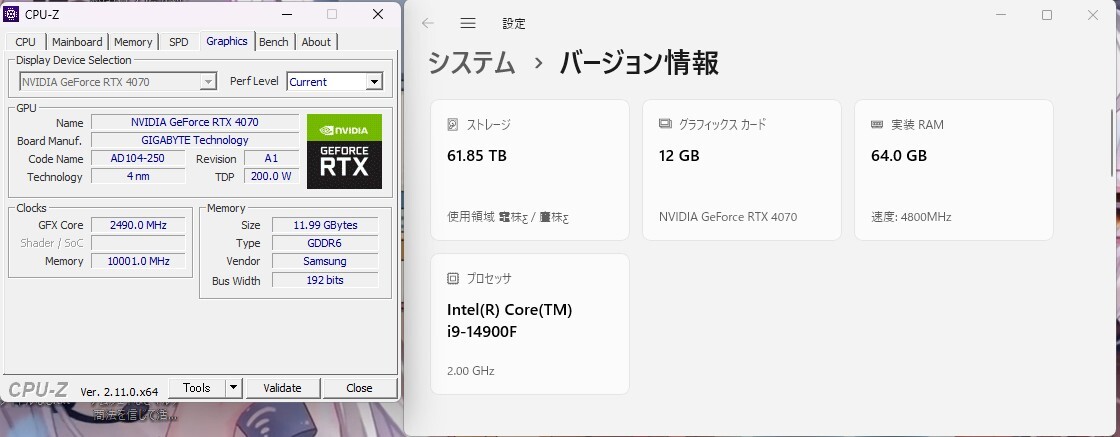Screen dimensions: 1120x437
Task: Click the Settings window vertical scrollbar
Action: coord(1112,143)
